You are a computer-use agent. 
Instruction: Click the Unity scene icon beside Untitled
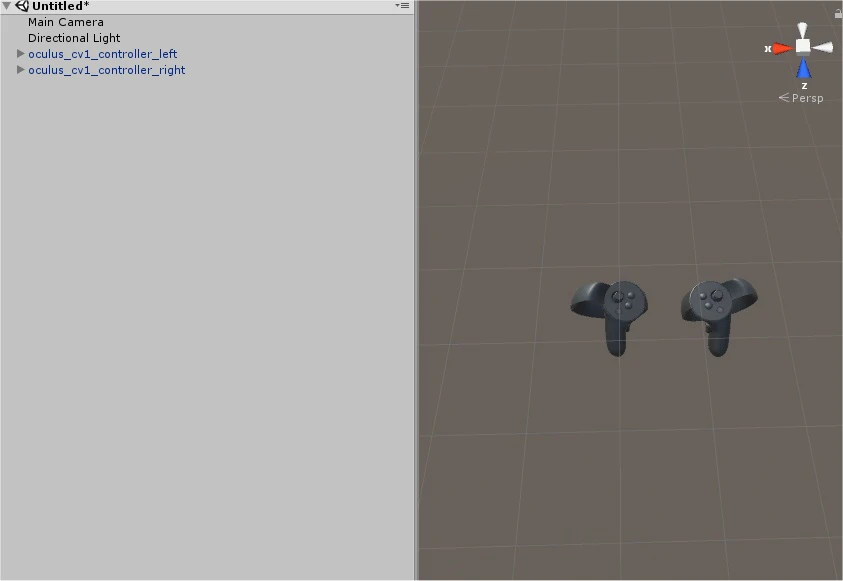coord(22,6)
